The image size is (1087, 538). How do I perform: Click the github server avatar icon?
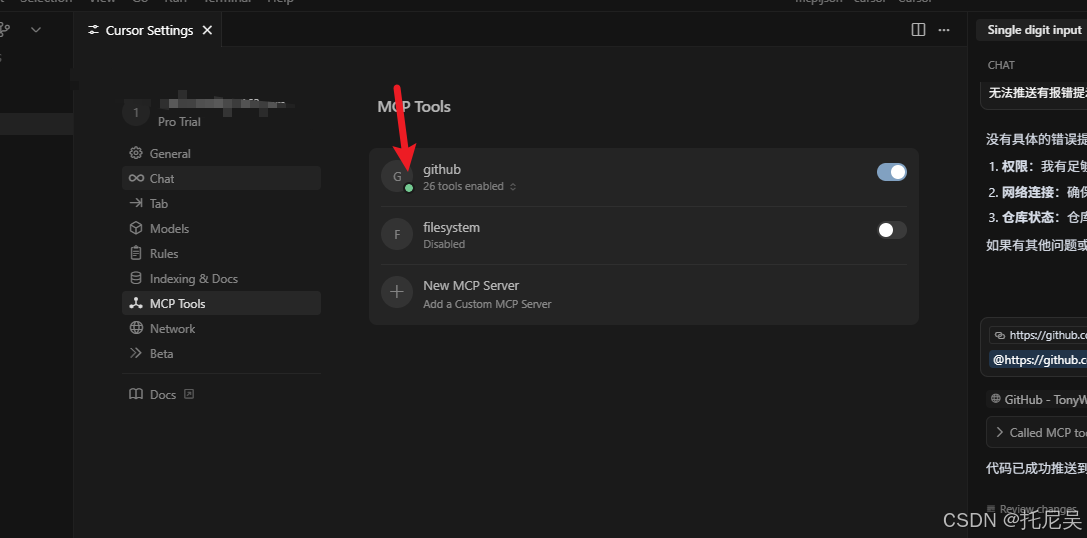click(x=397, y=176)
